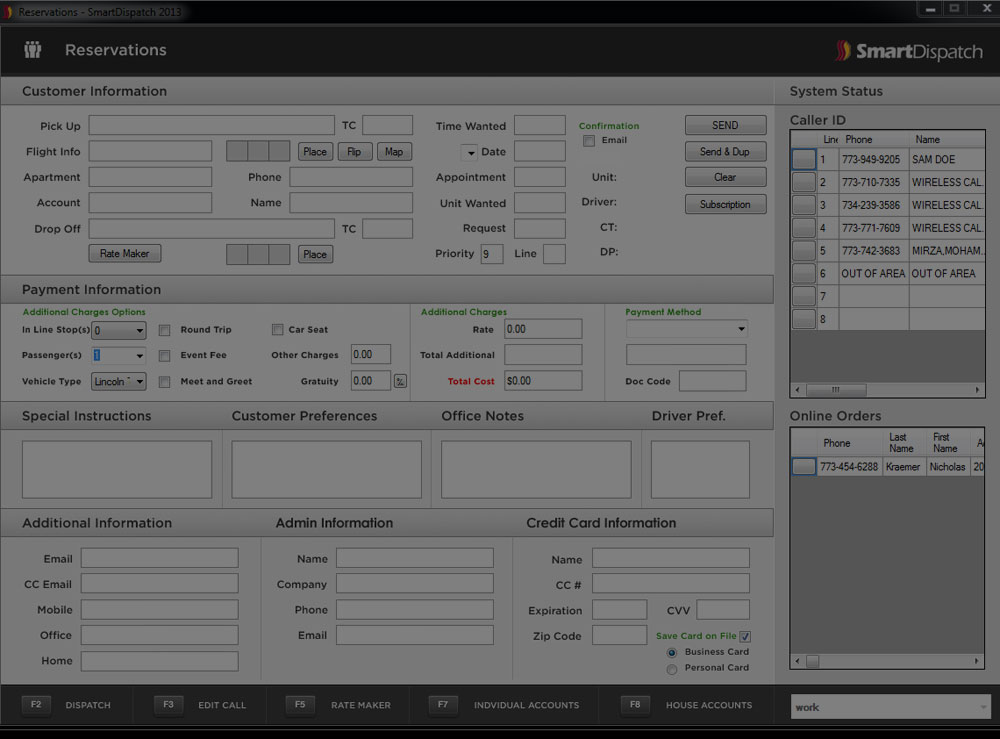Select online order row for Kraemer

804,467
